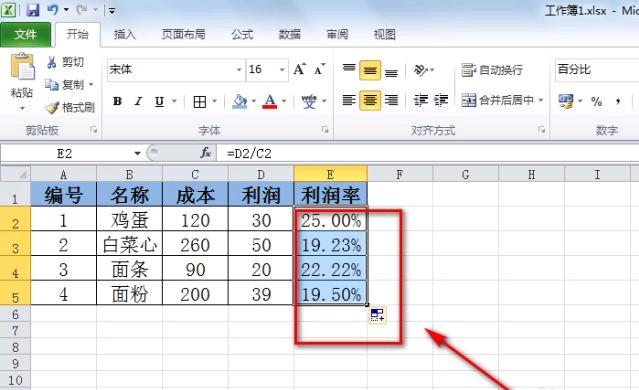
Task: Expand the font name dropdown showing 宋体
Action: [239, 70]
